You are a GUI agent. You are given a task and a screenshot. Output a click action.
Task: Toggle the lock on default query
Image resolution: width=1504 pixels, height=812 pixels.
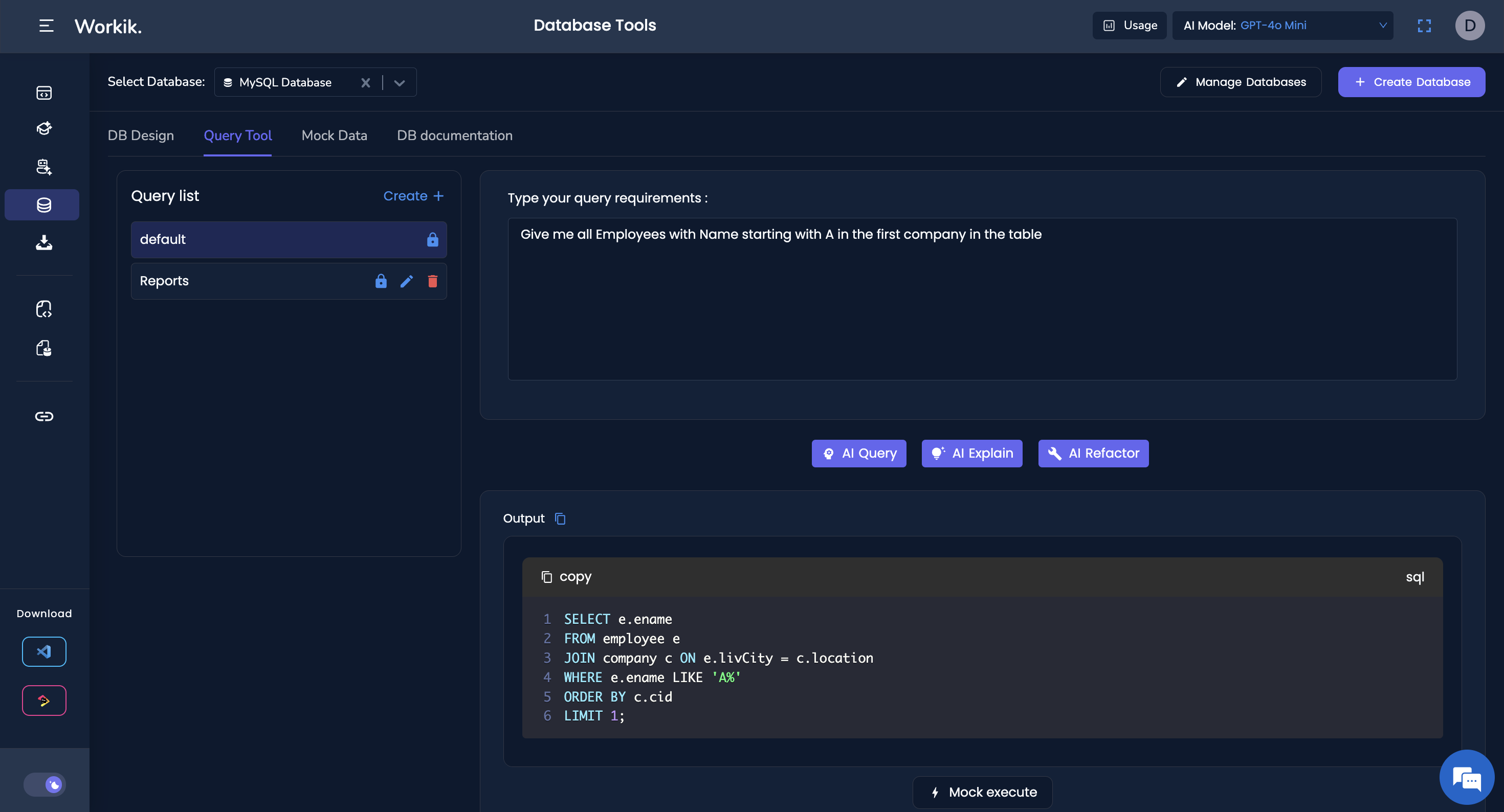pyautogui.click(x=433, y=239)
